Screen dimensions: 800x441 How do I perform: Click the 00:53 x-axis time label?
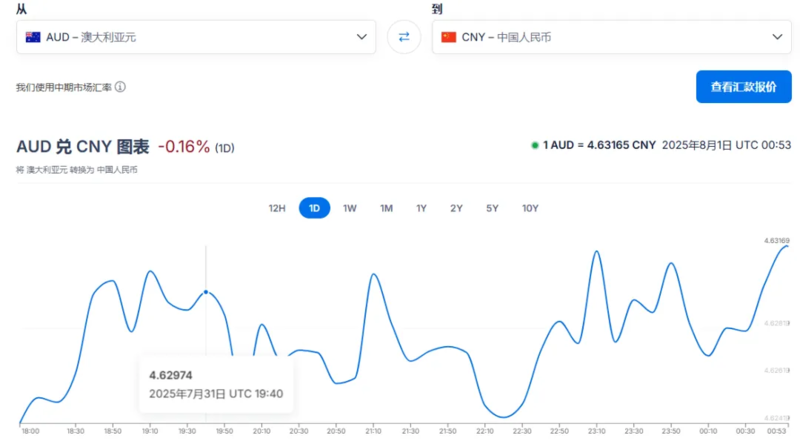(x=776, y=431)
